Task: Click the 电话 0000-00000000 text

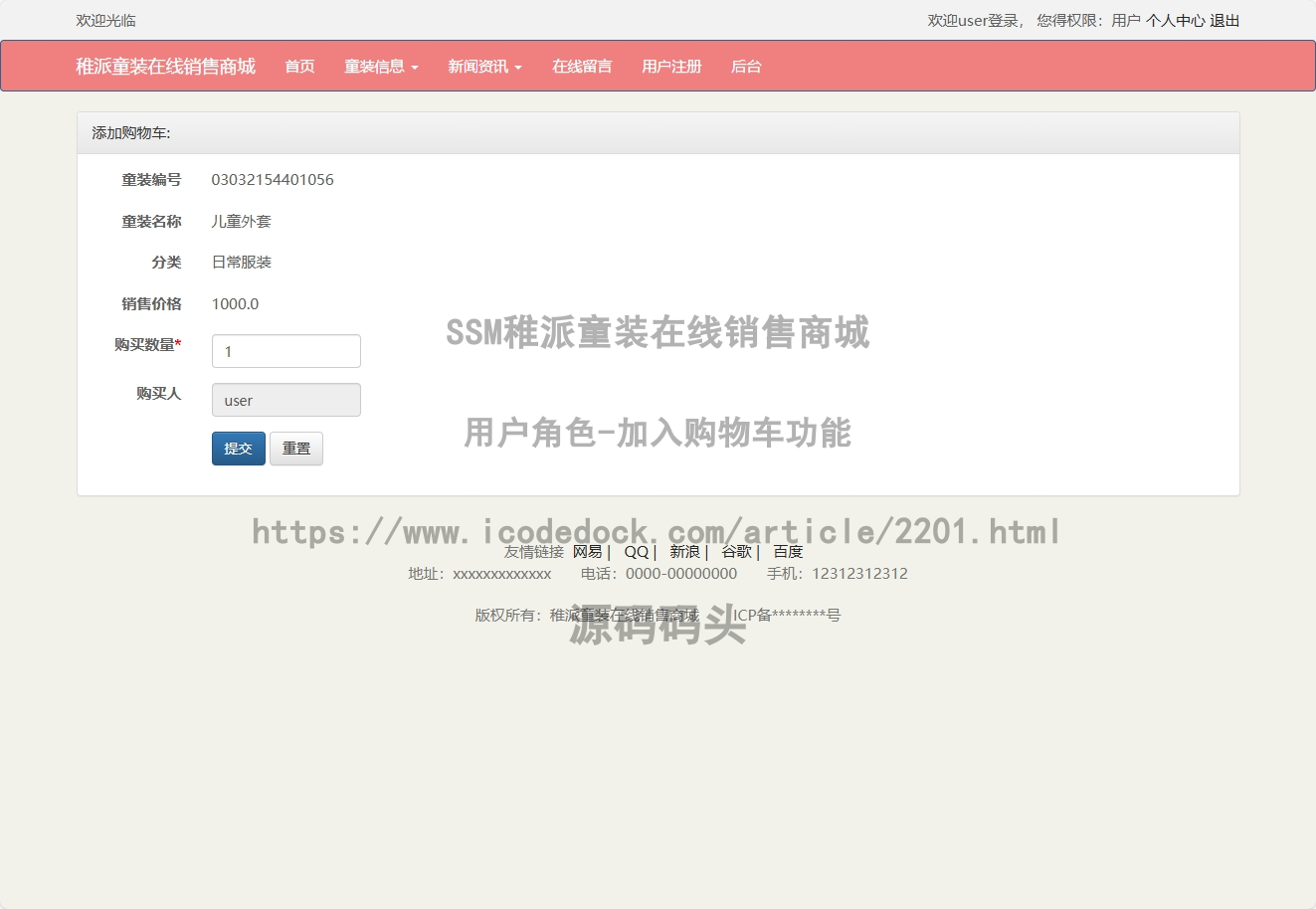Action: (x=658, y=574)
